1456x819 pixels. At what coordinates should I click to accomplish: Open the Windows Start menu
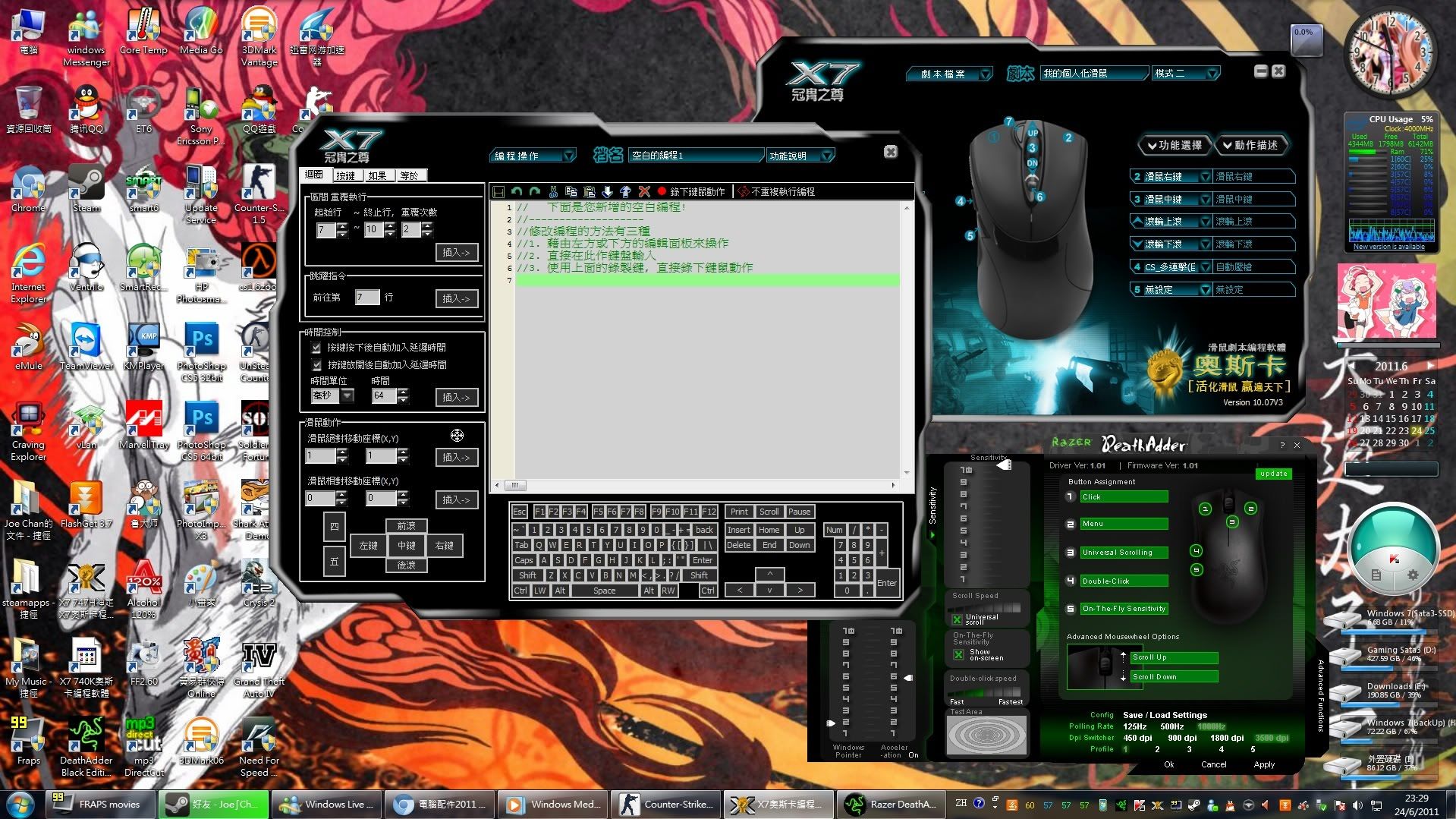tap(20, 804)
